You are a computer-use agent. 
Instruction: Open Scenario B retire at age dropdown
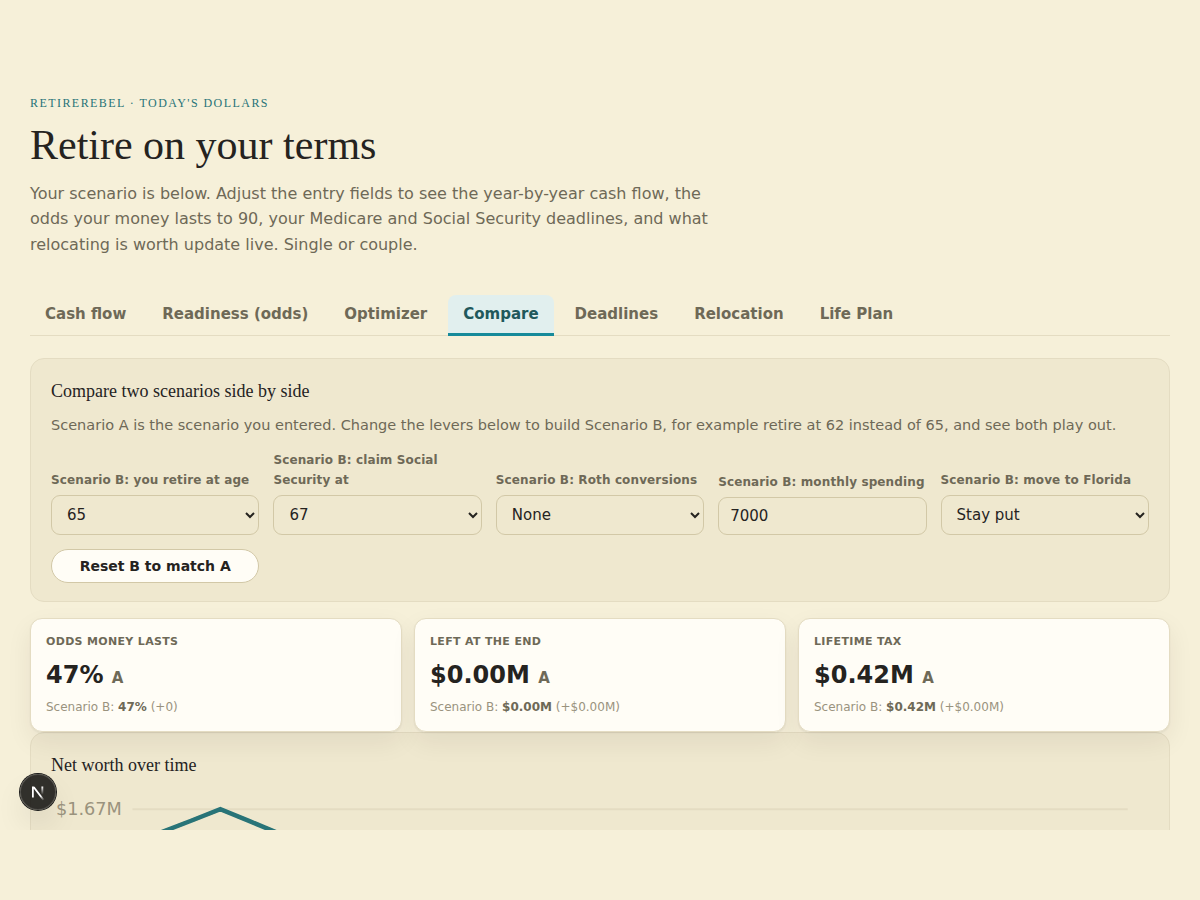[155, 515]
